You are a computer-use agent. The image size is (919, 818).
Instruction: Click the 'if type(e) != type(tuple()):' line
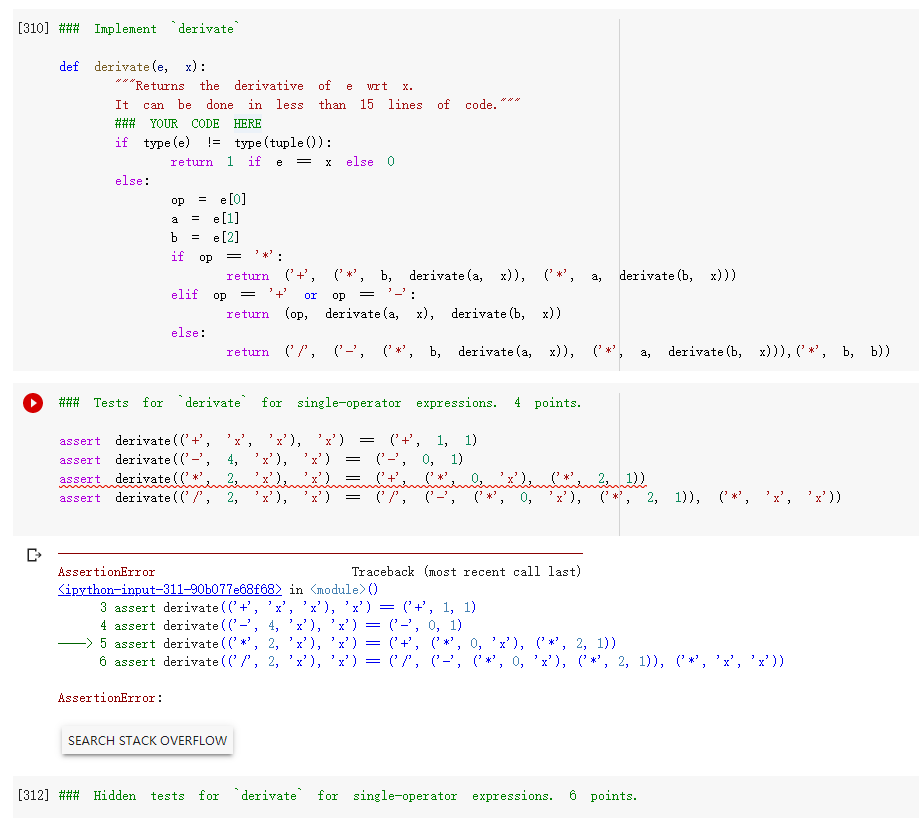(x=223, y=143)
